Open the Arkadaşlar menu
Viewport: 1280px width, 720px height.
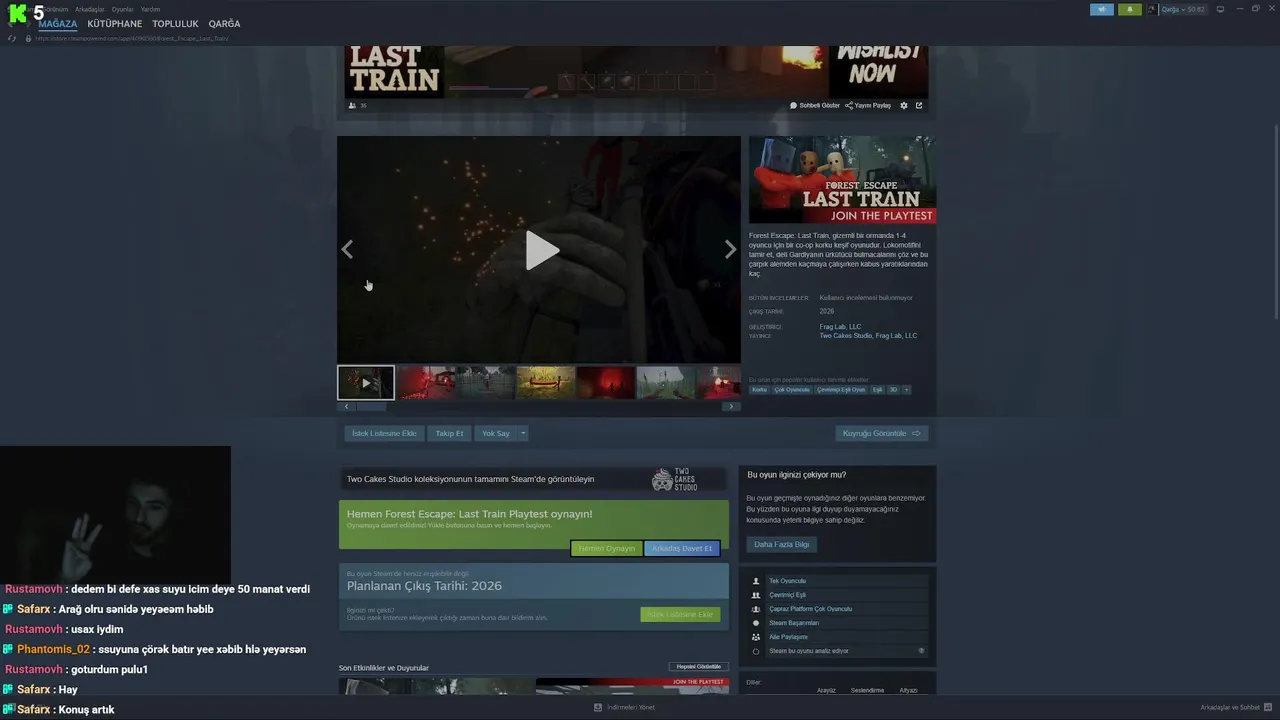[x=90, y=9]
